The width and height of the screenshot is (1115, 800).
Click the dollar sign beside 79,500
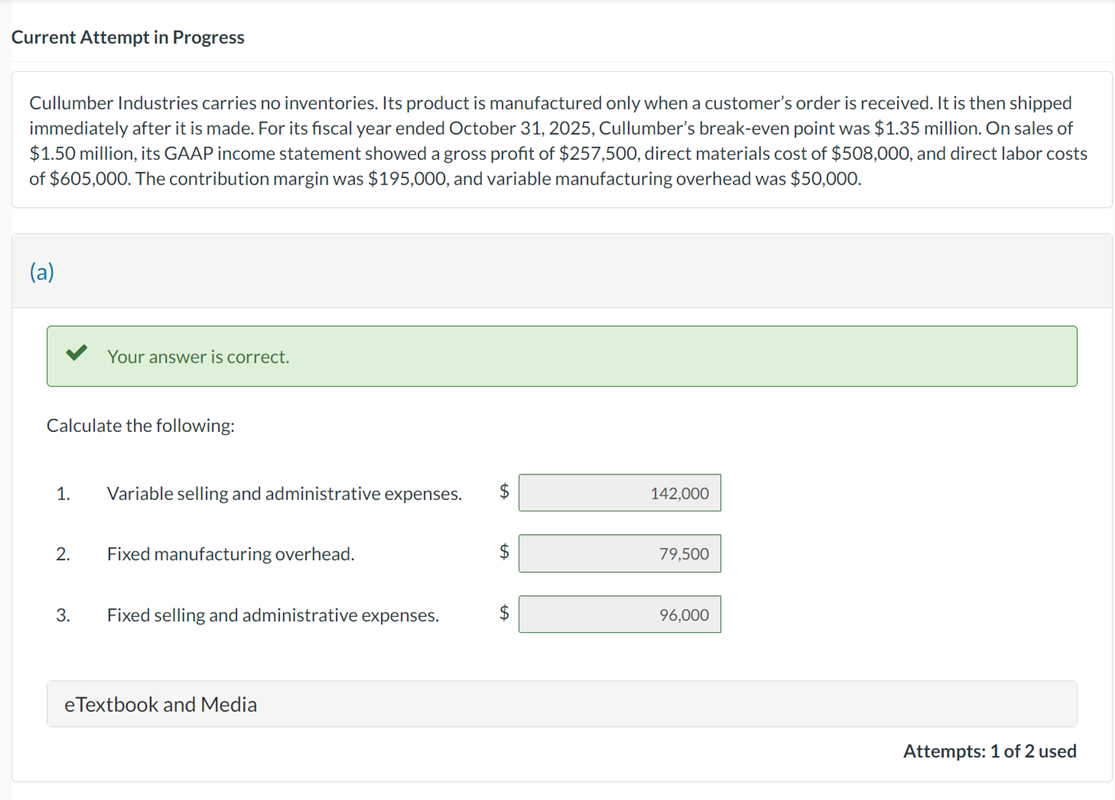(505, 552)
